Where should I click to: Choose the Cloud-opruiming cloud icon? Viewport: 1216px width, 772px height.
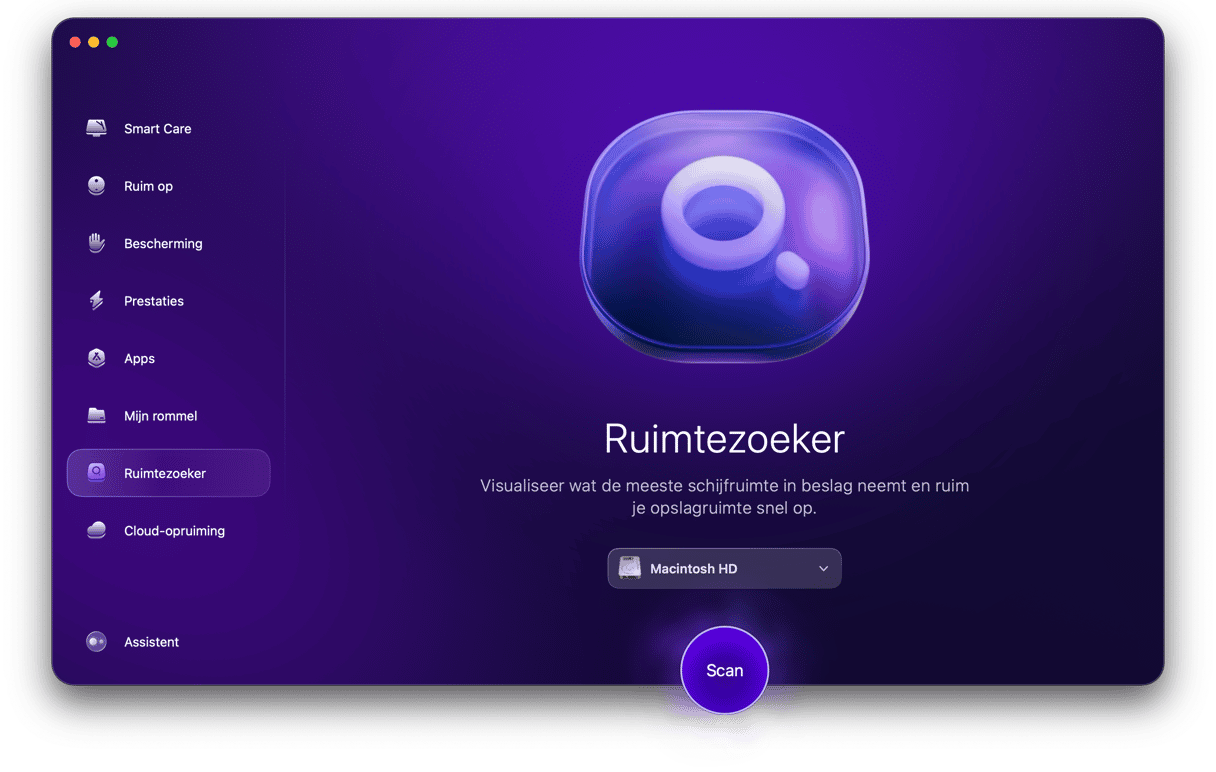(96, 531)
